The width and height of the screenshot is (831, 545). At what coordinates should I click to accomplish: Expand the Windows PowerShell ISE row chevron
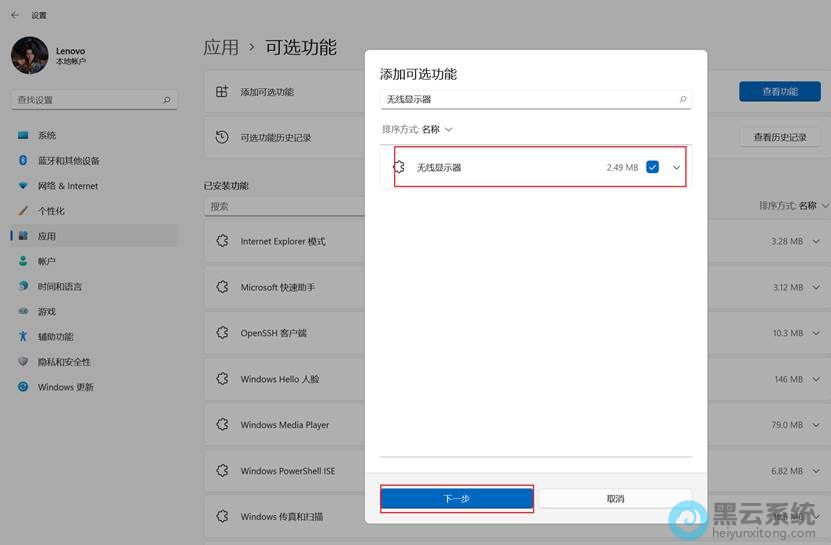[x=816, y=471]
